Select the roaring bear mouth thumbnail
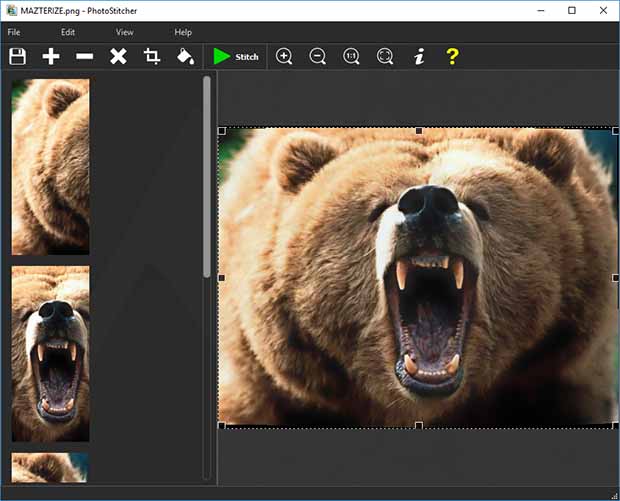The width and height of the screenshot is (620, 501). pyautogui.click(x=50, y=353)
